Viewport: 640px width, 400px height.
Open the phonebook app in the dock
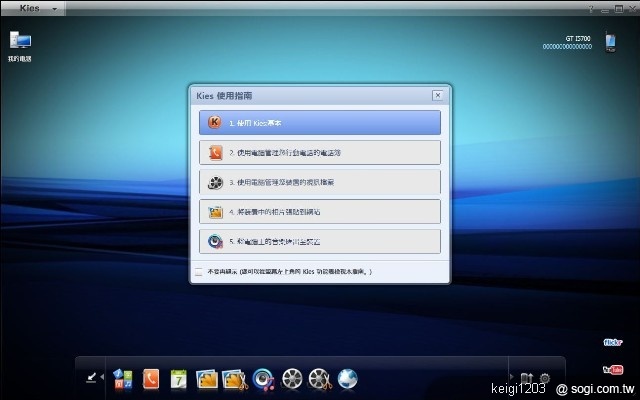coord(151,378)
